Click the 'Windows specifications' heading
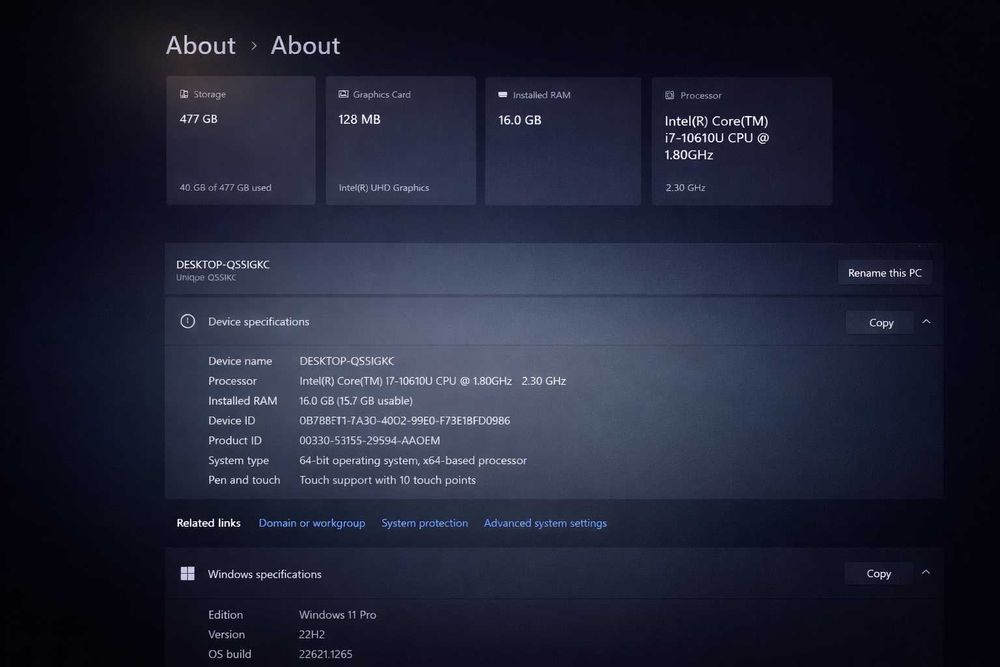Viewport: 1000px width, 667px height. tap(265, 574)
